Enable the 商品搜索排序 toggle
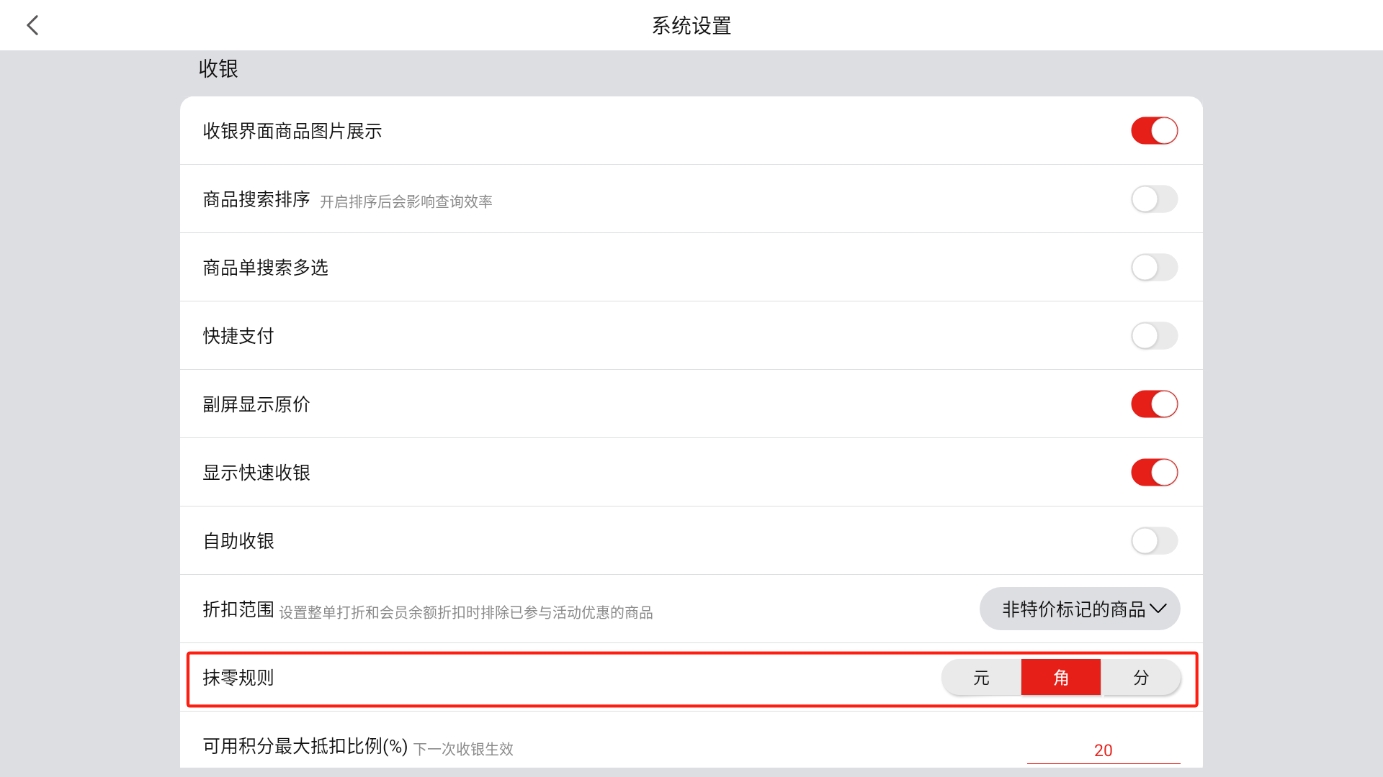The image size is (1383, 777). coord(1154,199)
